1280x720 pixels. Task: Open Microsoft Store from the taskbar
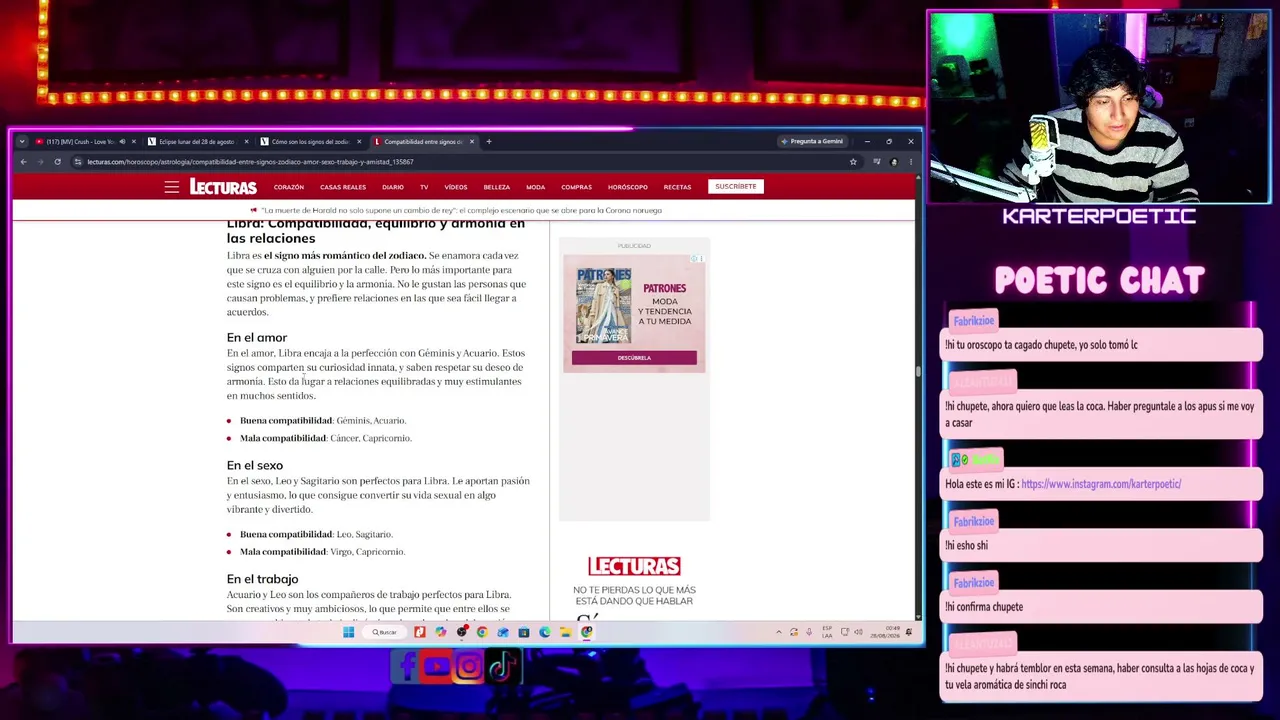coord(523,632)
